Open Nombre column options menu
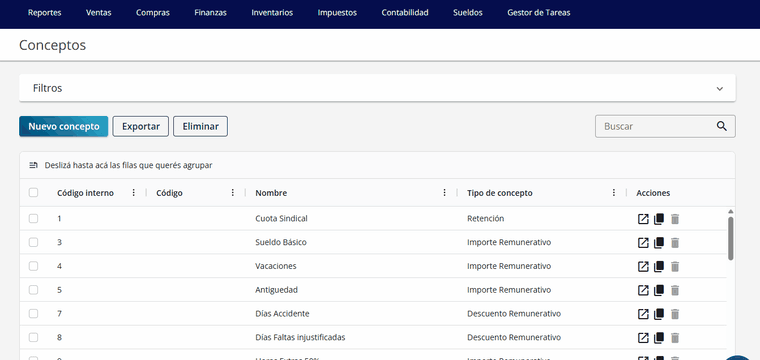The height and width of the screenshot is (360, 760). click(444, 193)
